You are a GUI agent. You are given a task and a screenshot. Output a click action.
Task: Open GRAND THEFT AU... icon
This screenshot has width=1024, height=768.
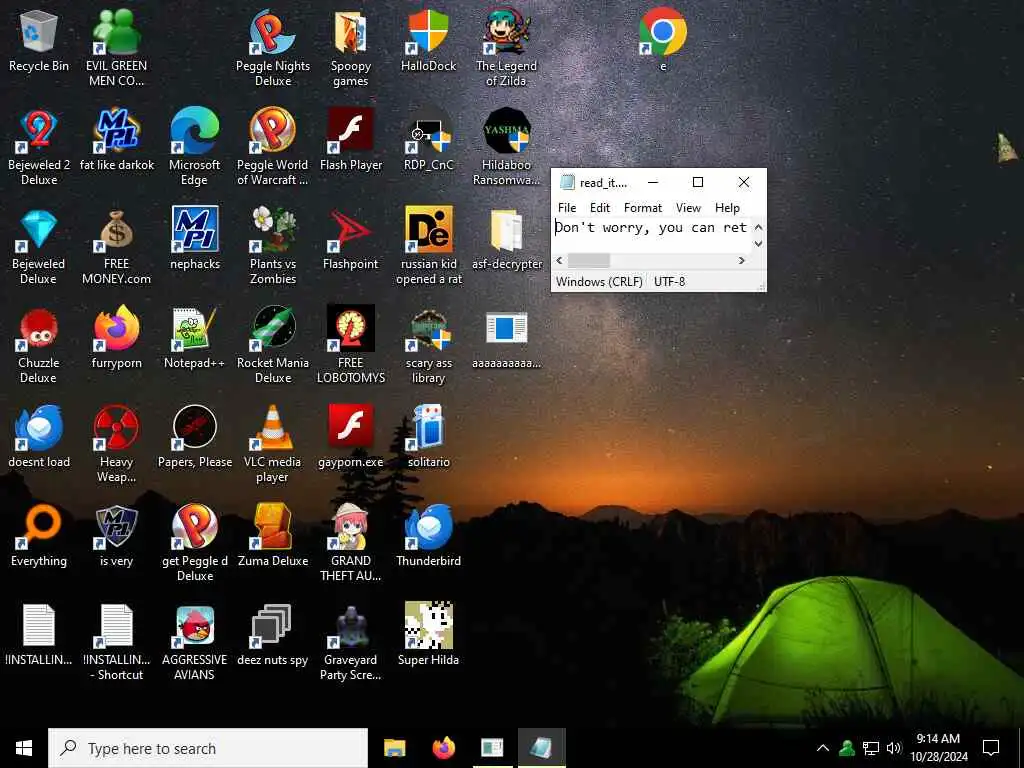(x=351, y=543)
